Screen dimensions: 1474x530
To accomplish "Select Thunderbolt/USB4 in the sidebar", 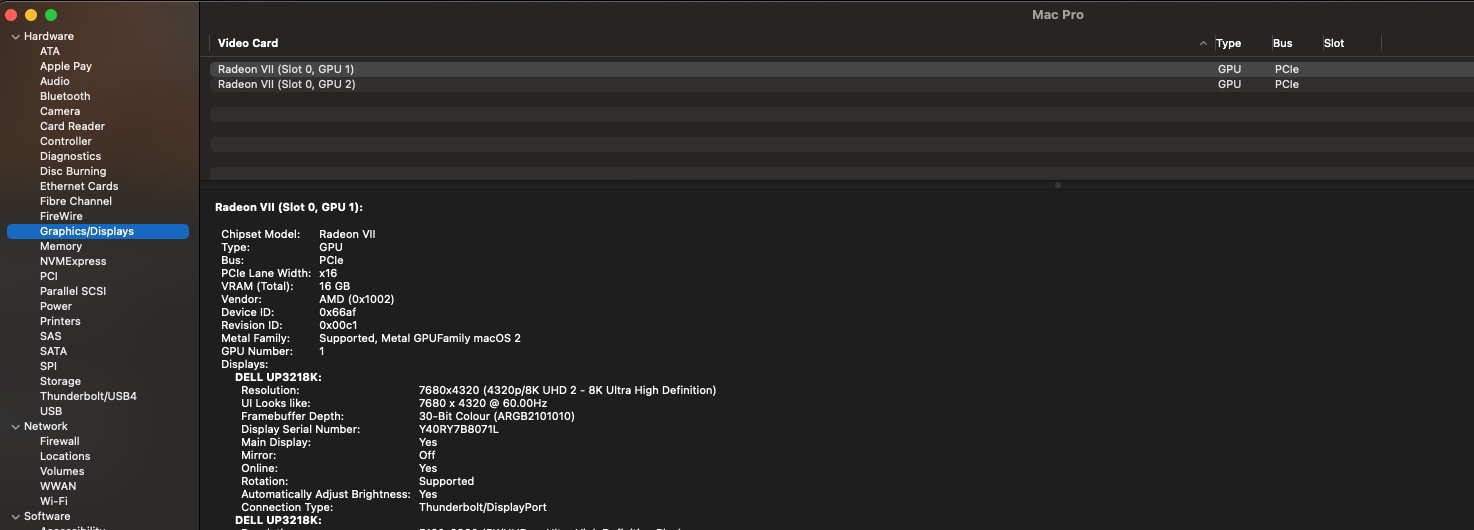I will (x=88, y=396).
